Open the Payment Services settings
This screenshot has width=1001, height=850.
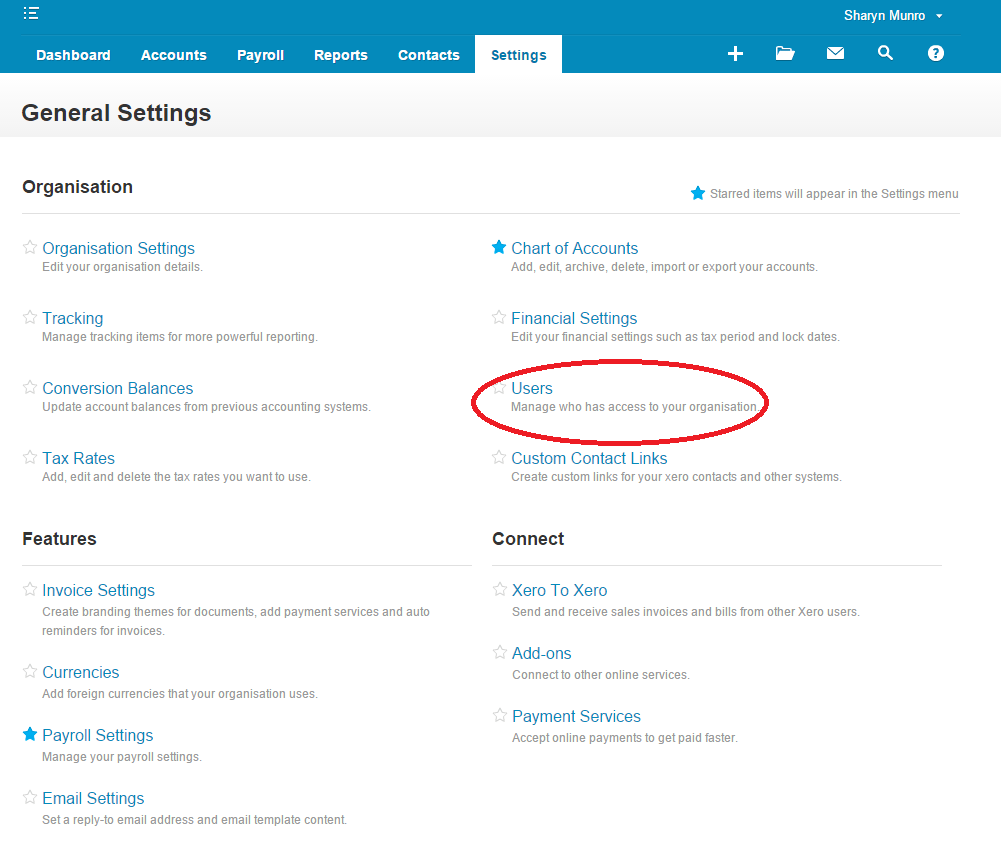[x=576, y=716]
